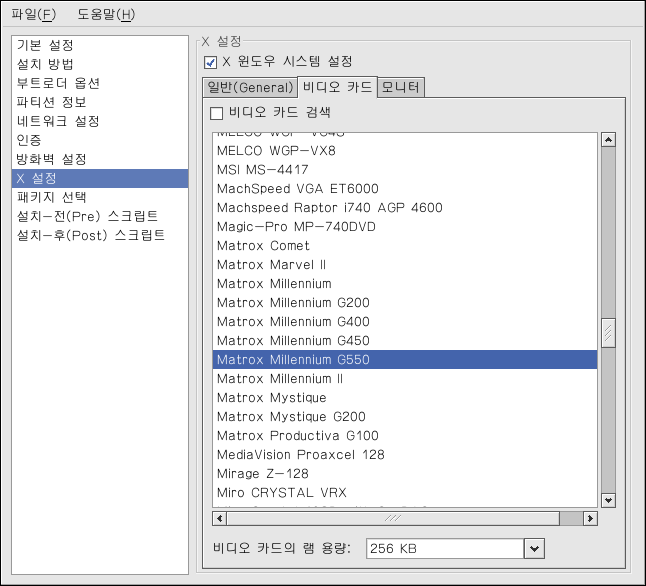Screen dimensions: 646x586
Task: Open 네트워크 설정 in the sidebar
Action: (58, 122)
